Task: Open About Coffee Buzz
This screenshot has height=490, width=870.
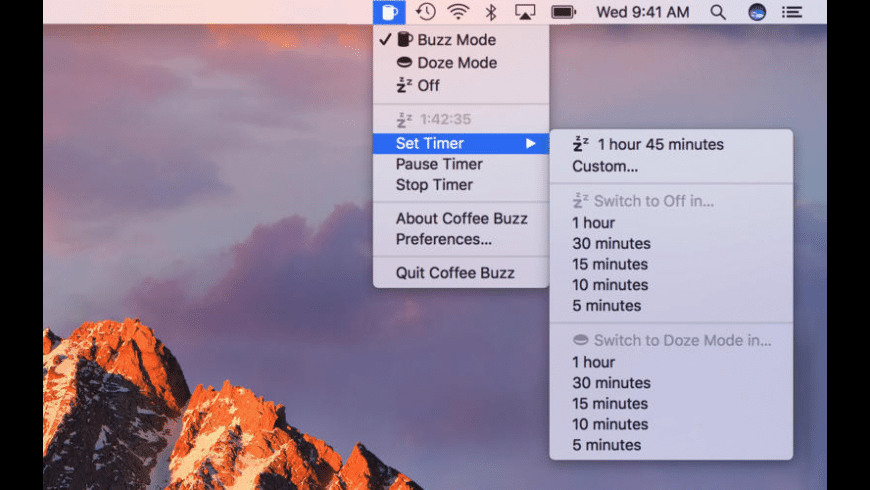Action: 461,219
